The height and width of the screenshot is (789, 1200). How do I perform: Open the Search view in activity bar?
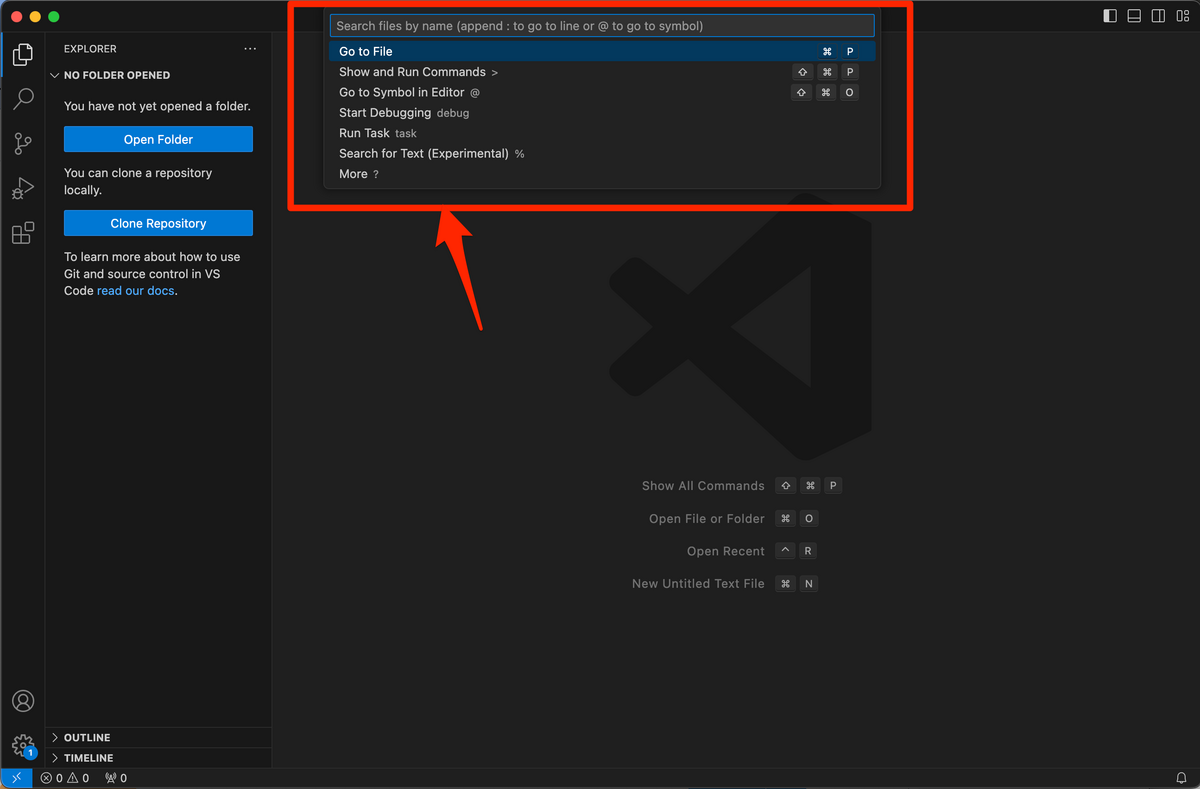click(22, 99)
